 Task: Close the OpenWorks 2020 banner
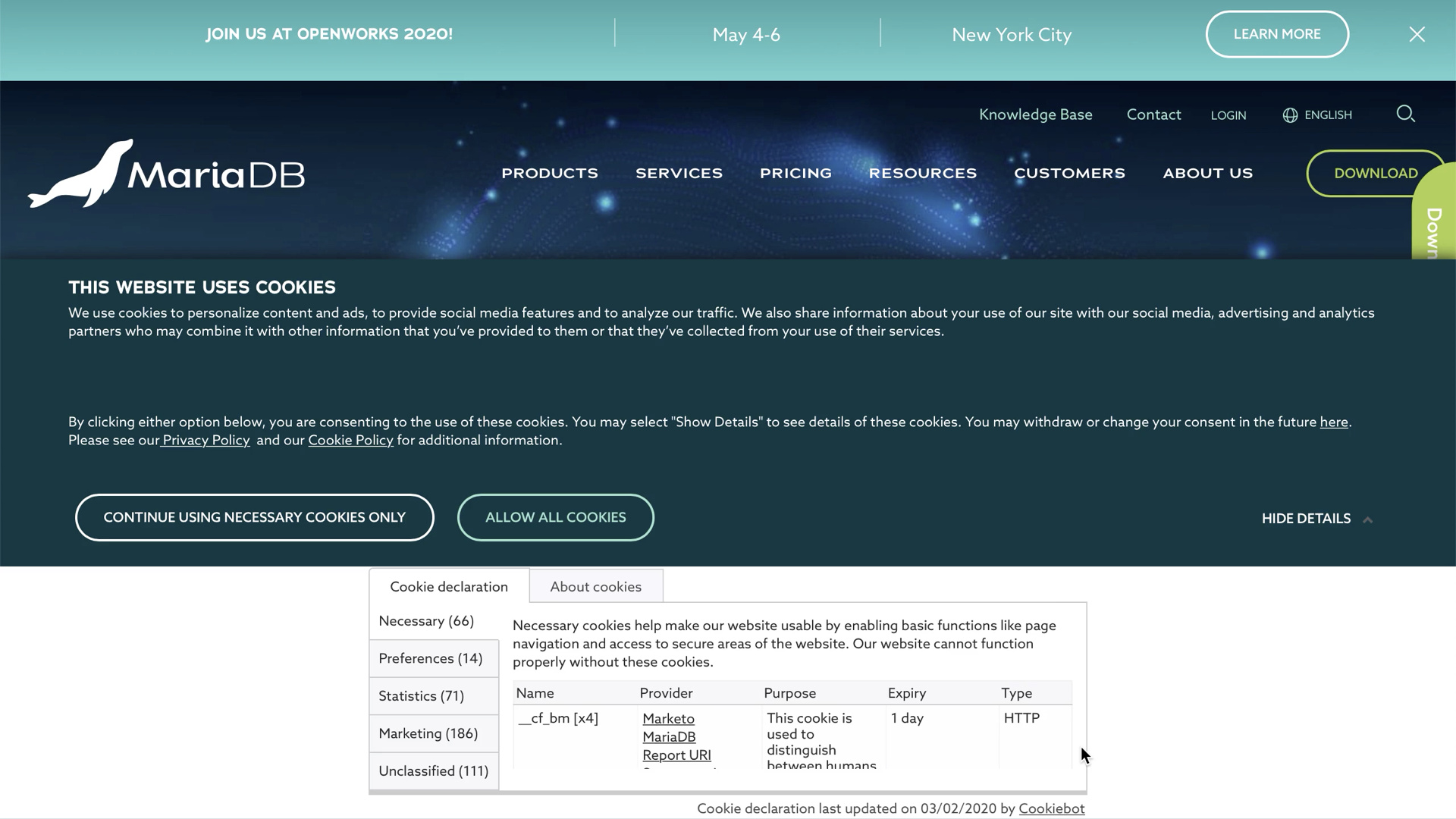click(1417, 34)
